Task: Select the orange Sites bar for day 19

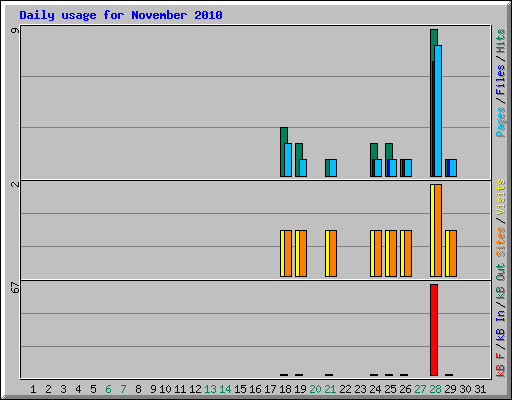Action: pyautogui.click(x=303, y=253)
